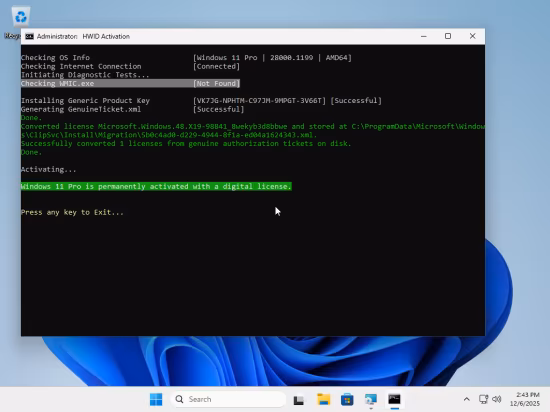Click the generic product key VK7JG-NPHTM text
Viewport: 550px width, 412px height.
(260, 101)
